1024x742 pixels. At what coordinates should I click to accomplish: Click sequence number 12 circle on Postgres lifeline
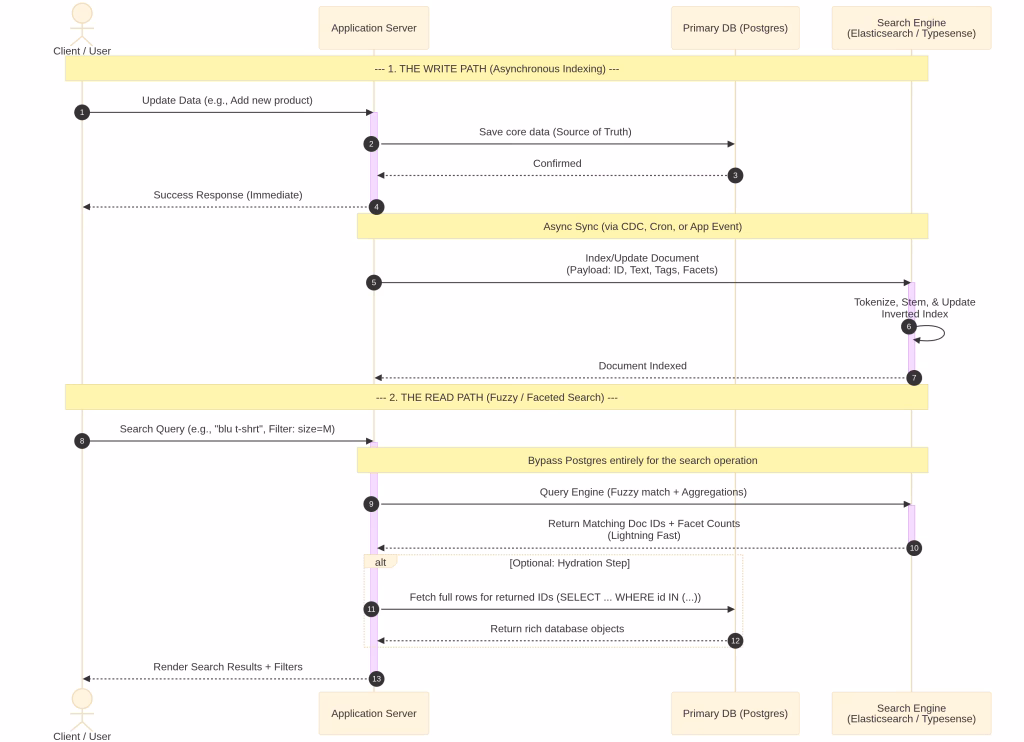[735, 641]
